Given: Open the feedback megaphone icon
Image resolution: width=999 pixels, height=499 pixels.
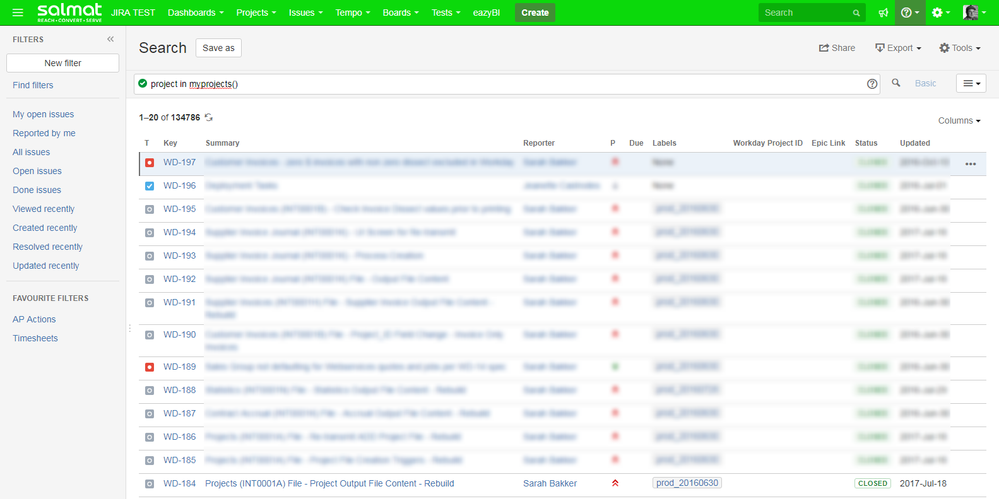Looking at the screenshot, I should coord(883,13).
